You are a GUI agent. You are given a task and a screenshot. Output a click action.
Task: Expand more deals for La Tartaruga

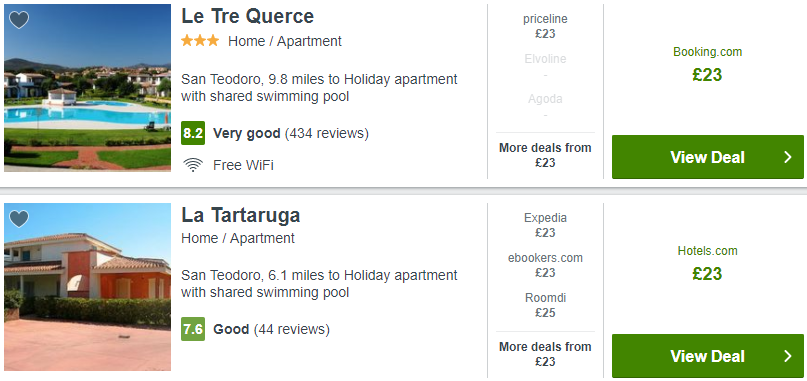click(545, 354)
